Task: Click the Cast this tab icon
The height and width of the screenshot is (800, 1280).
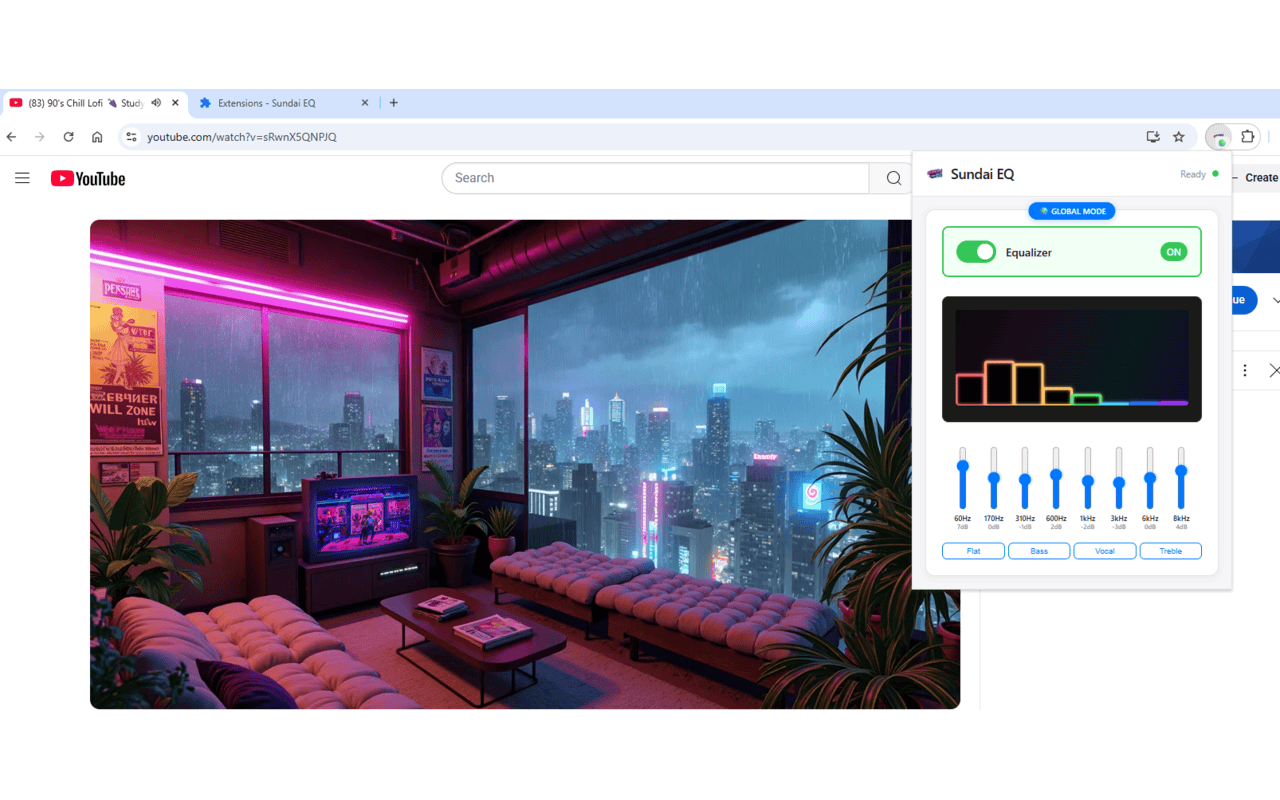Action: click(x=1152, y=137)
